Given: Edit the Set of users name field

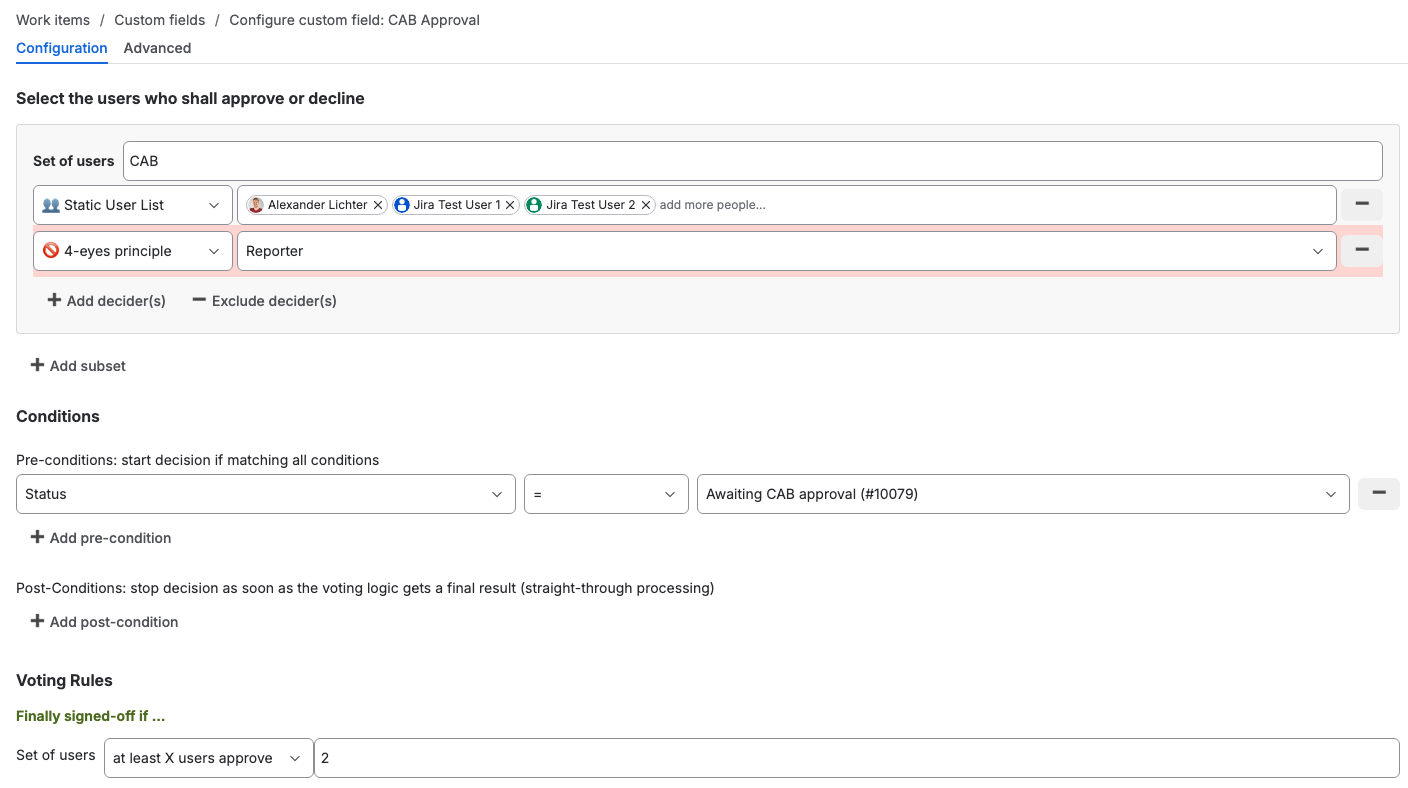Looking at the screenshot, I should coord(753,161).
